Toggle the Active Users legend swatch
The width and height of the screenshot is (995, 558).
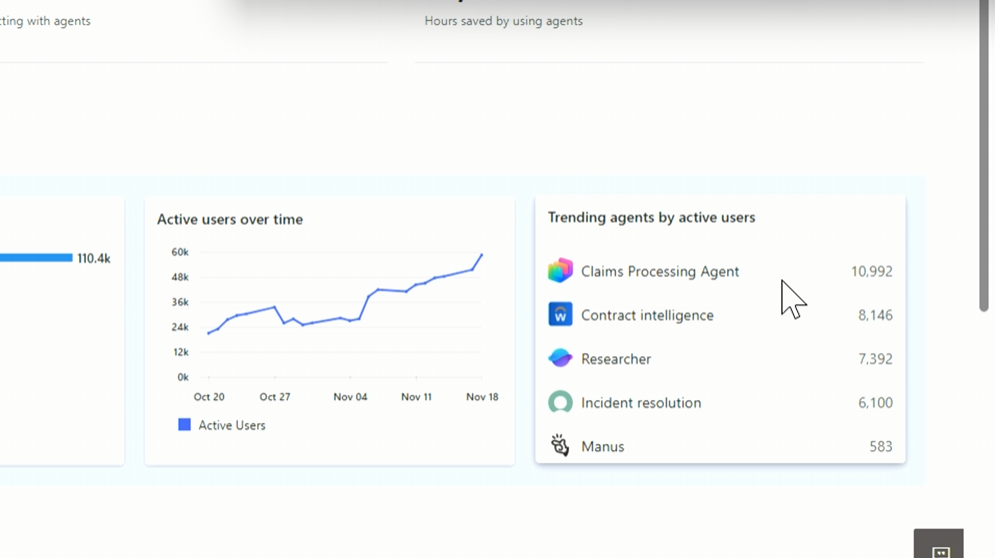point(184,425)
